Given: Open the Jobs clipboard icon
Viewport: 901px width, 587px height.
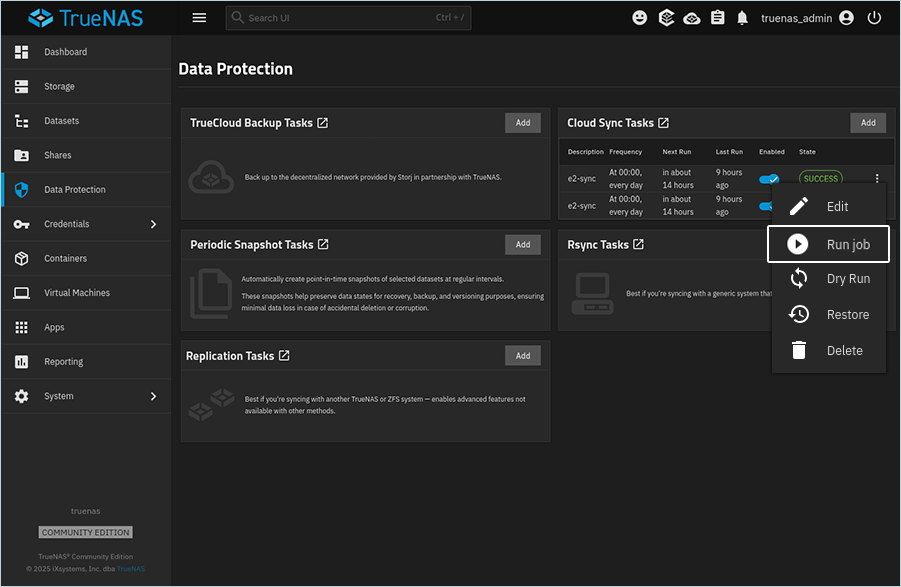Looking at the screenshot, I should click(717, 18).
